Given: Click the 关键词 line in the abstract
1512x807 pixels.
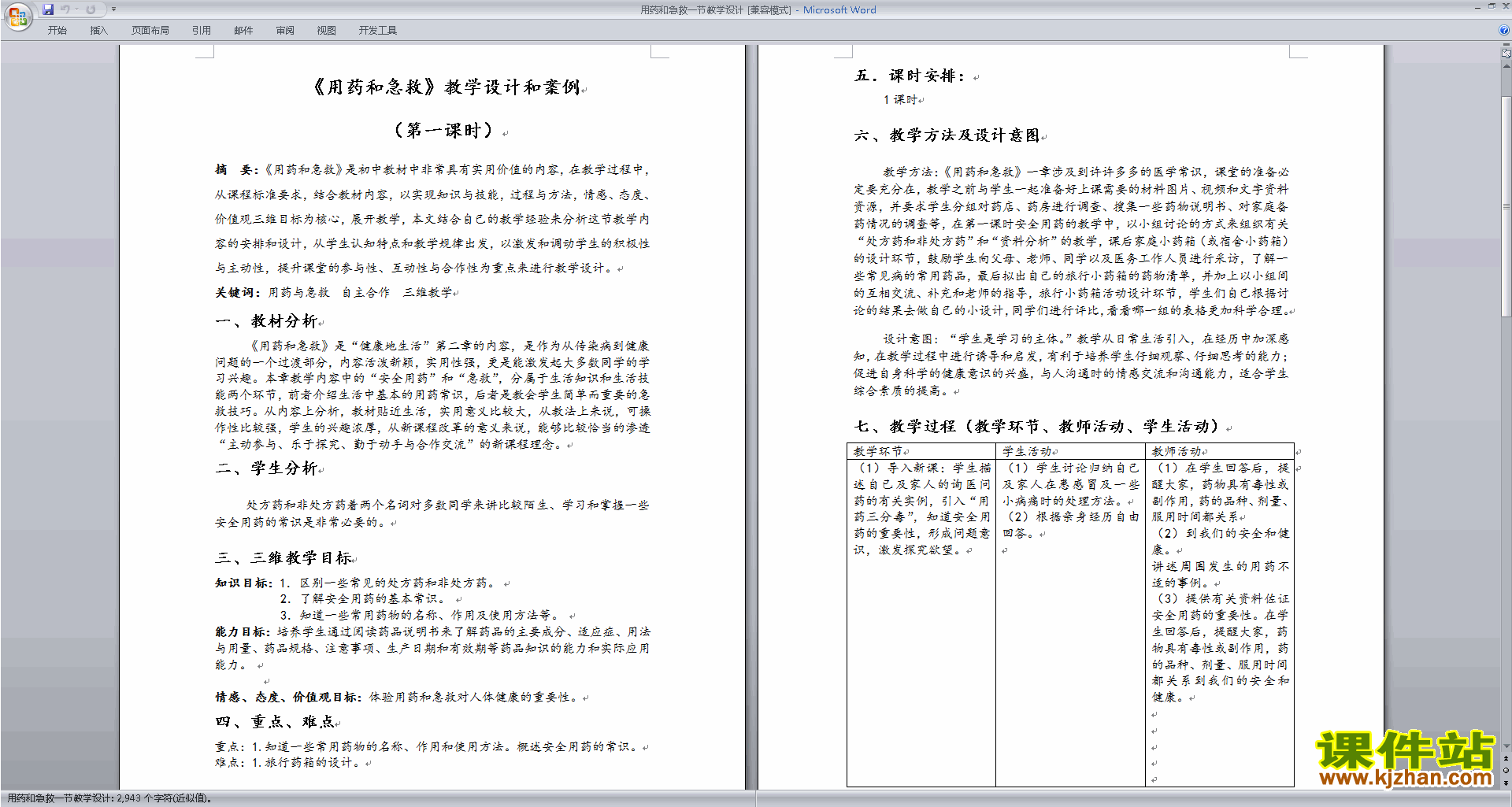Looking at the screenshot, I should click(x=334, y=293).
